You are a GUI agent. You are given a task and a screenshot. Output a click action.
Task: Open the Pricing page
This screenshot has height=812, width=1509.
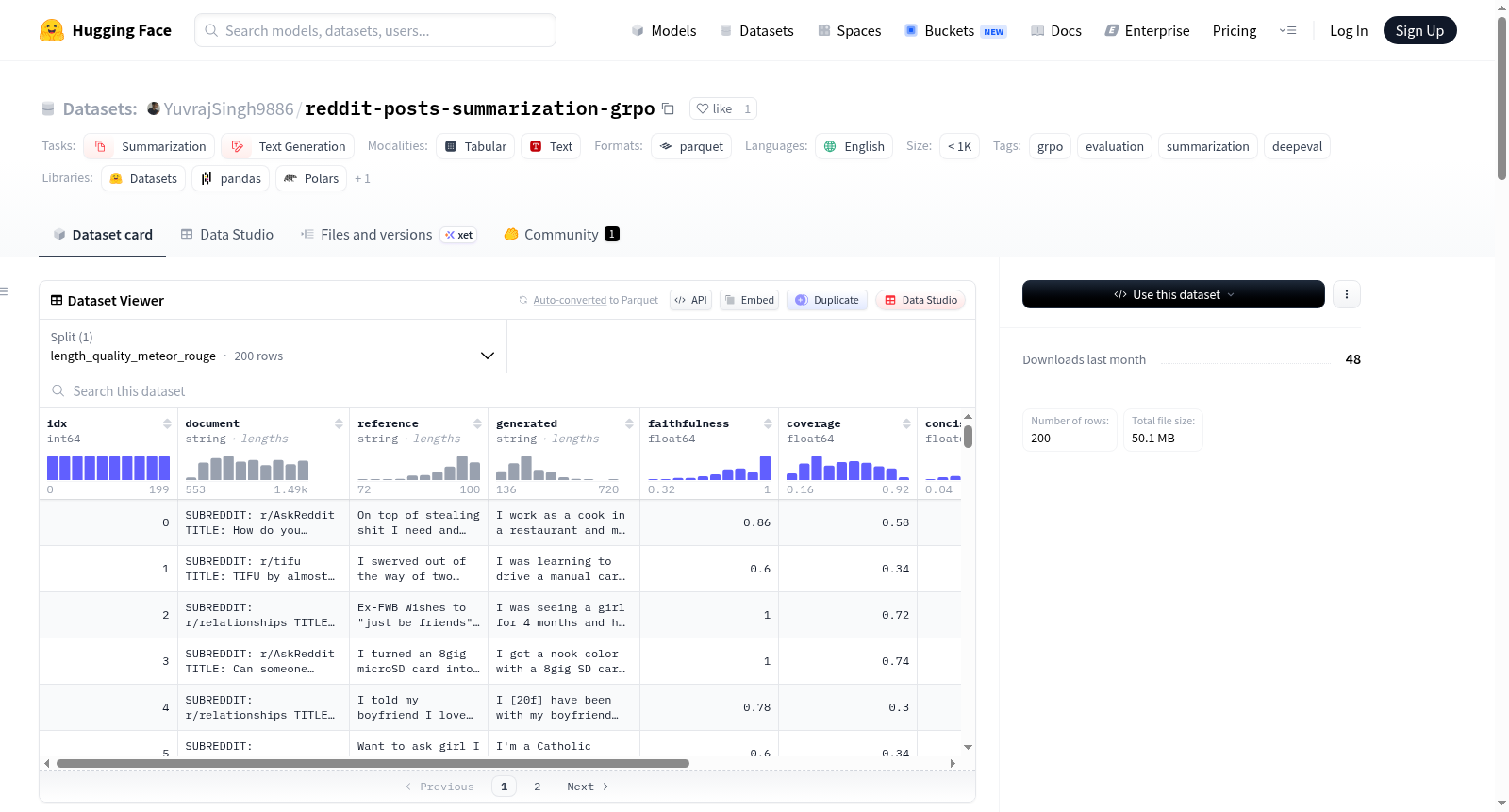(1235, 30)
